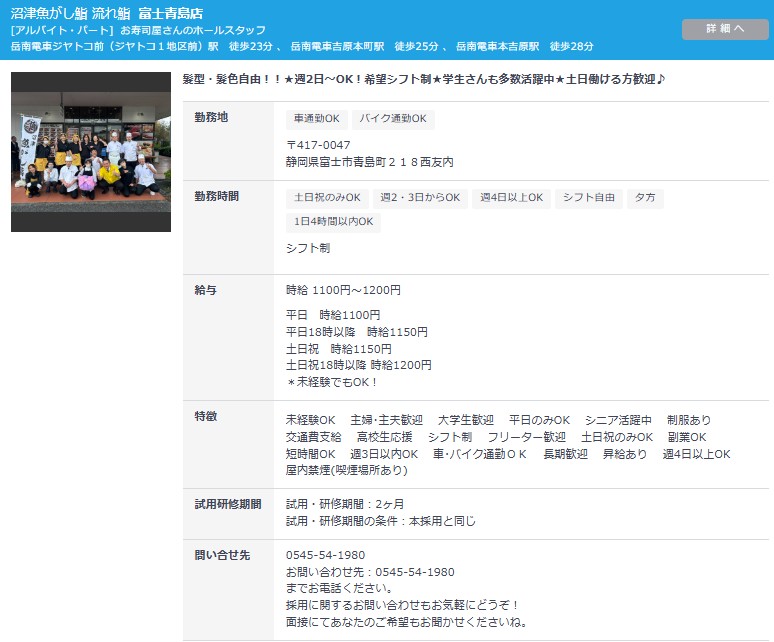Click the 勤務地 row header

tap(212, 117)
